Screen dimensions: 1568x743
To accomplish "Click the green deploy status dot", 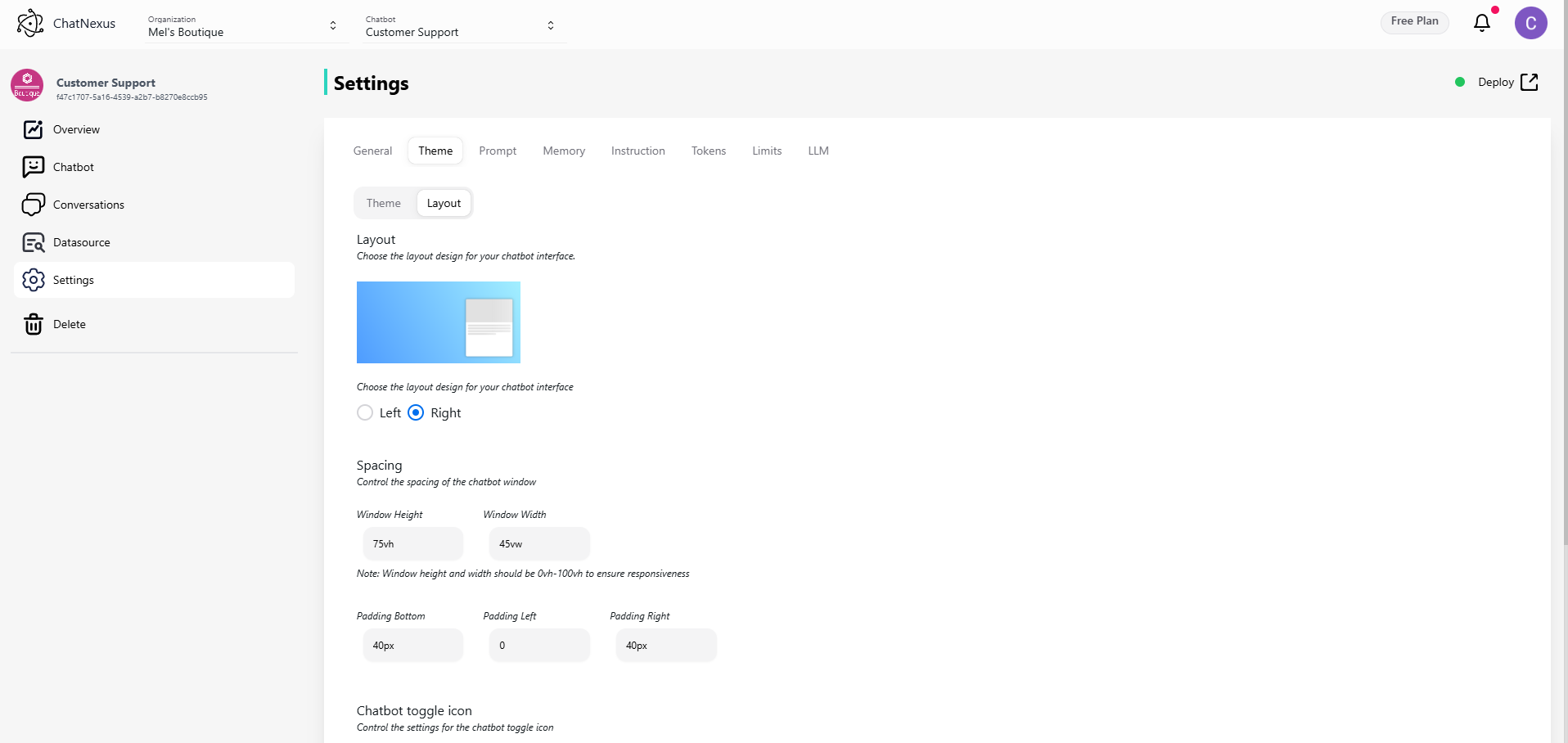I will coord(1460,82).
